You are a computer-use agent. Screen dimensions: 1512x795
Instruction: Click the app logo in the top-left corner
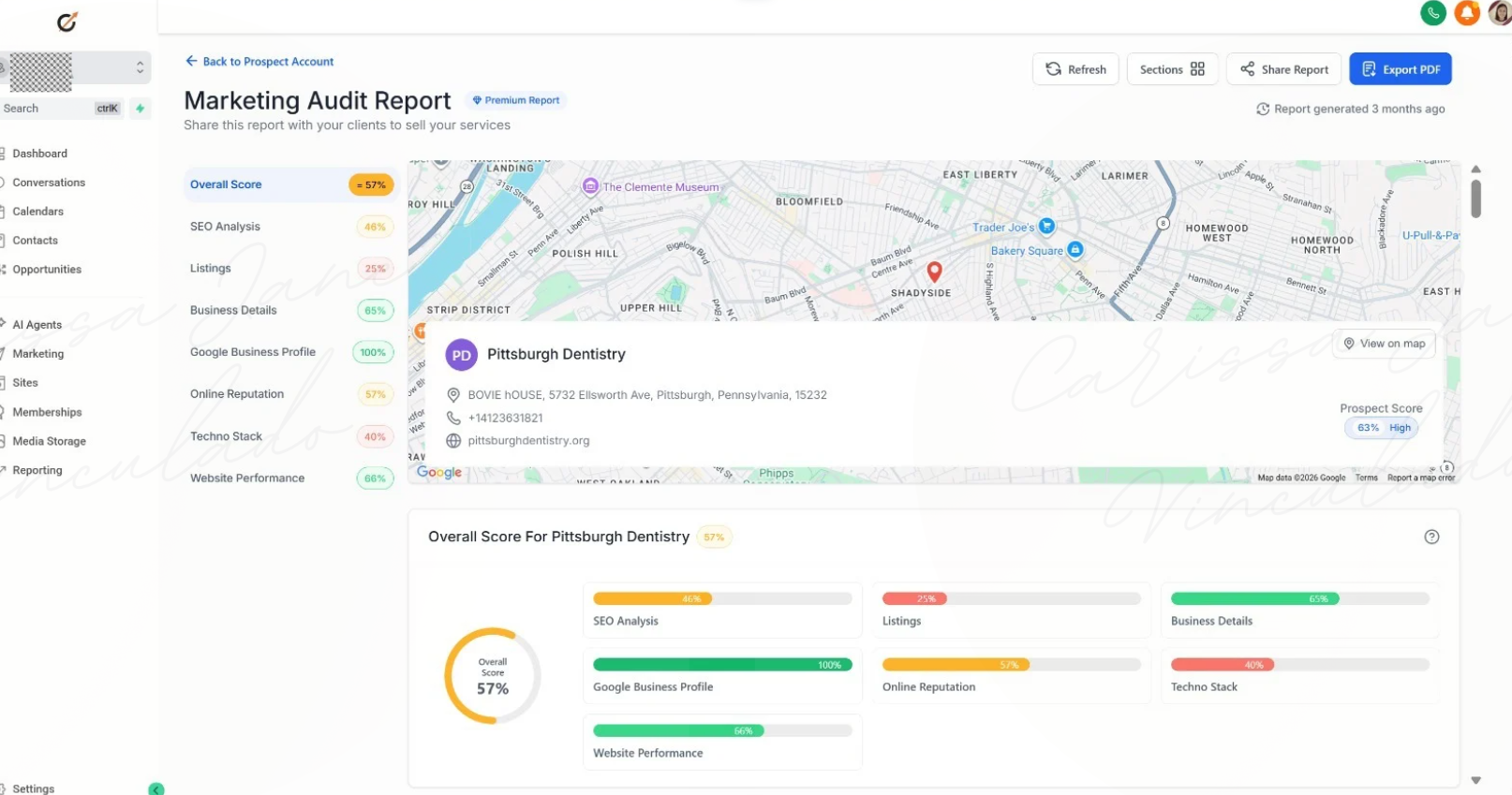(x=67, y=22)
